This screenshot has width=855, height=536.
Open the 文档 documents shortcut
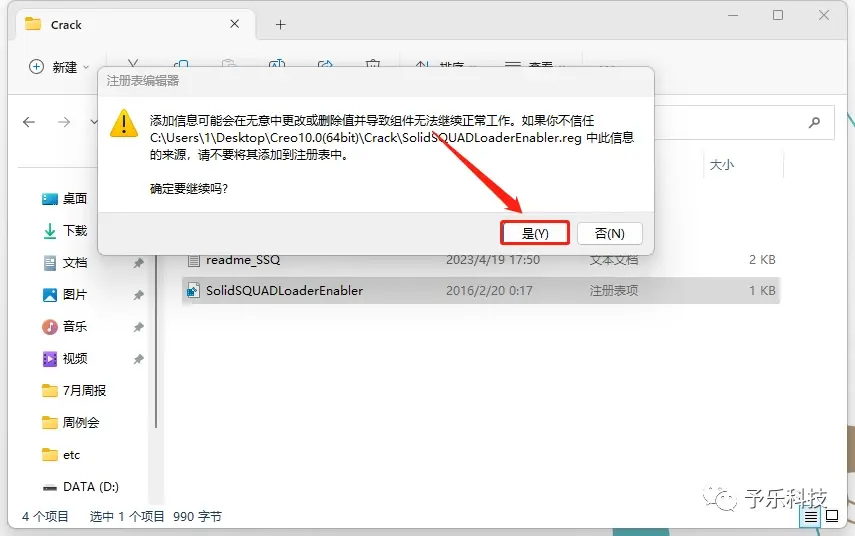(x=64, y=263)
